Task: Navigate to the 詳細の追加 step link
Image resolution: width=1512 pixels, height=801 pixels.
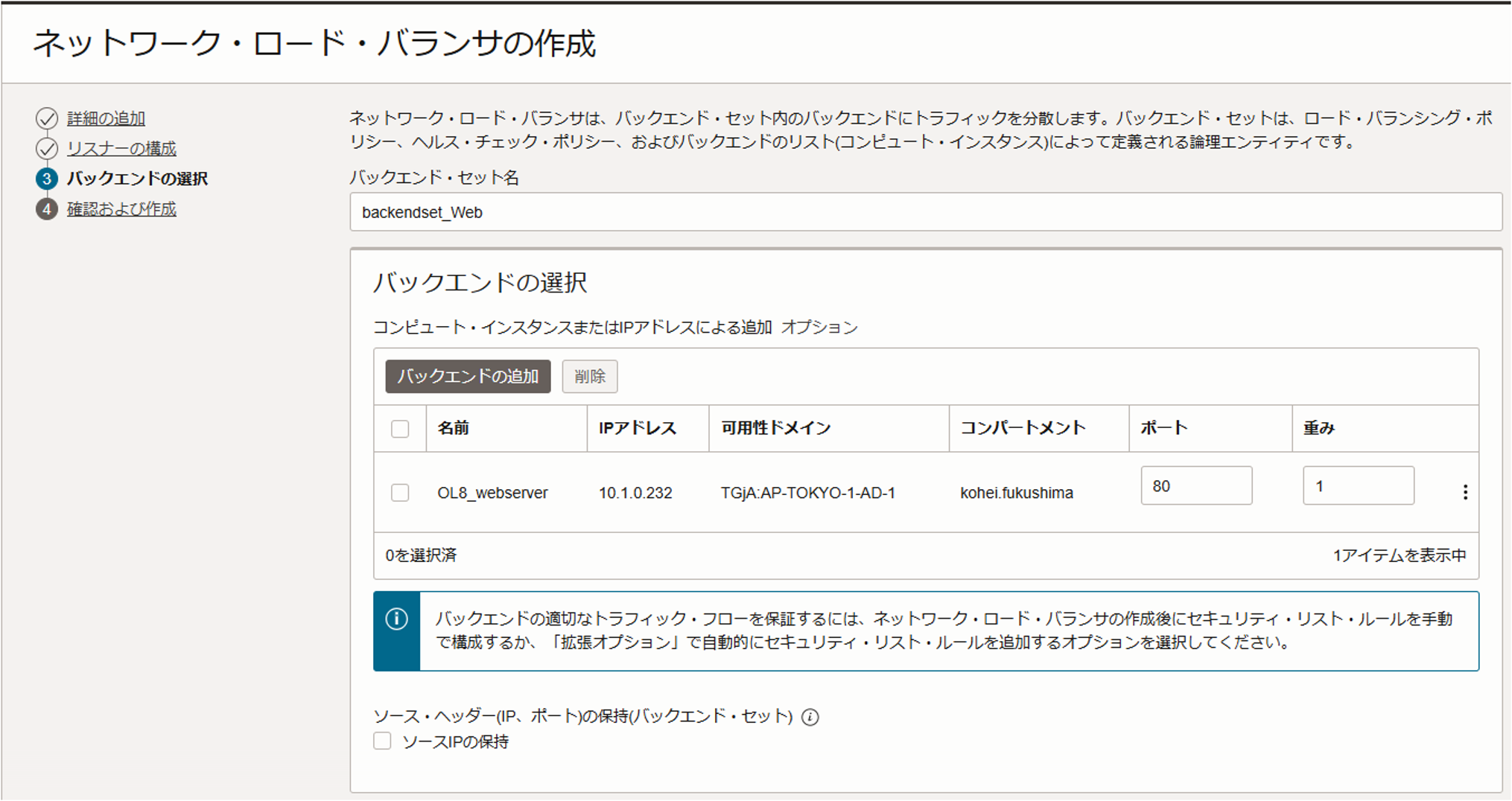Action: (105, 118)
